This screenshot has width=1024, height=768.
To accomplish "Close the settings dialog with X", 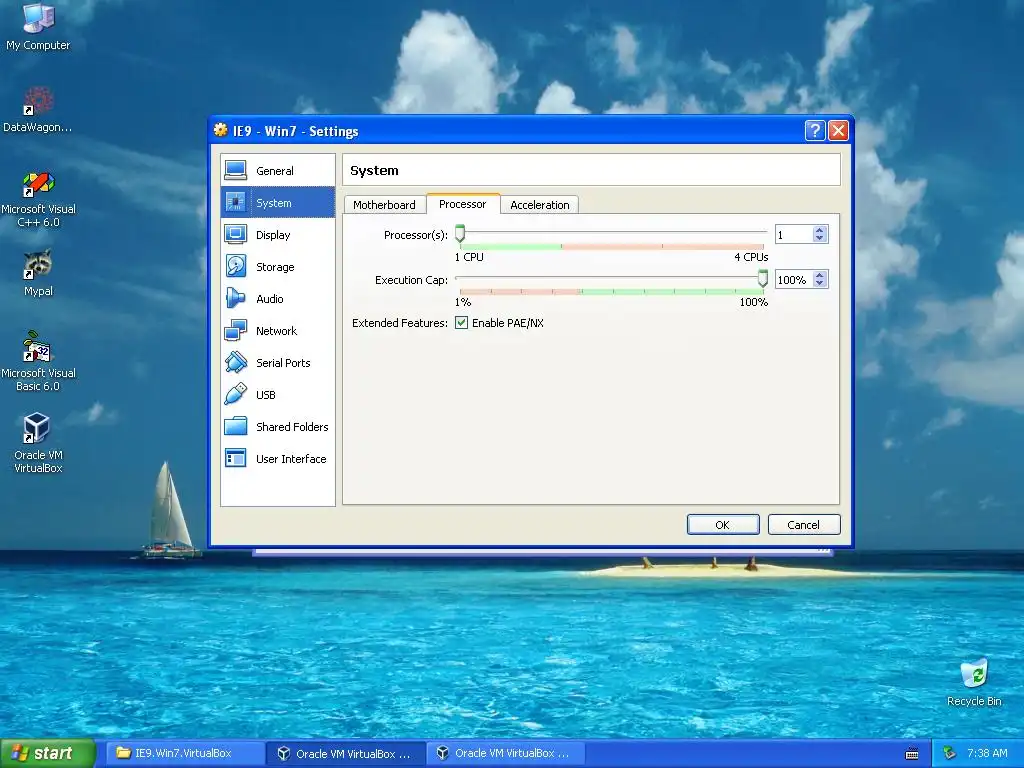I will (838, 131).
